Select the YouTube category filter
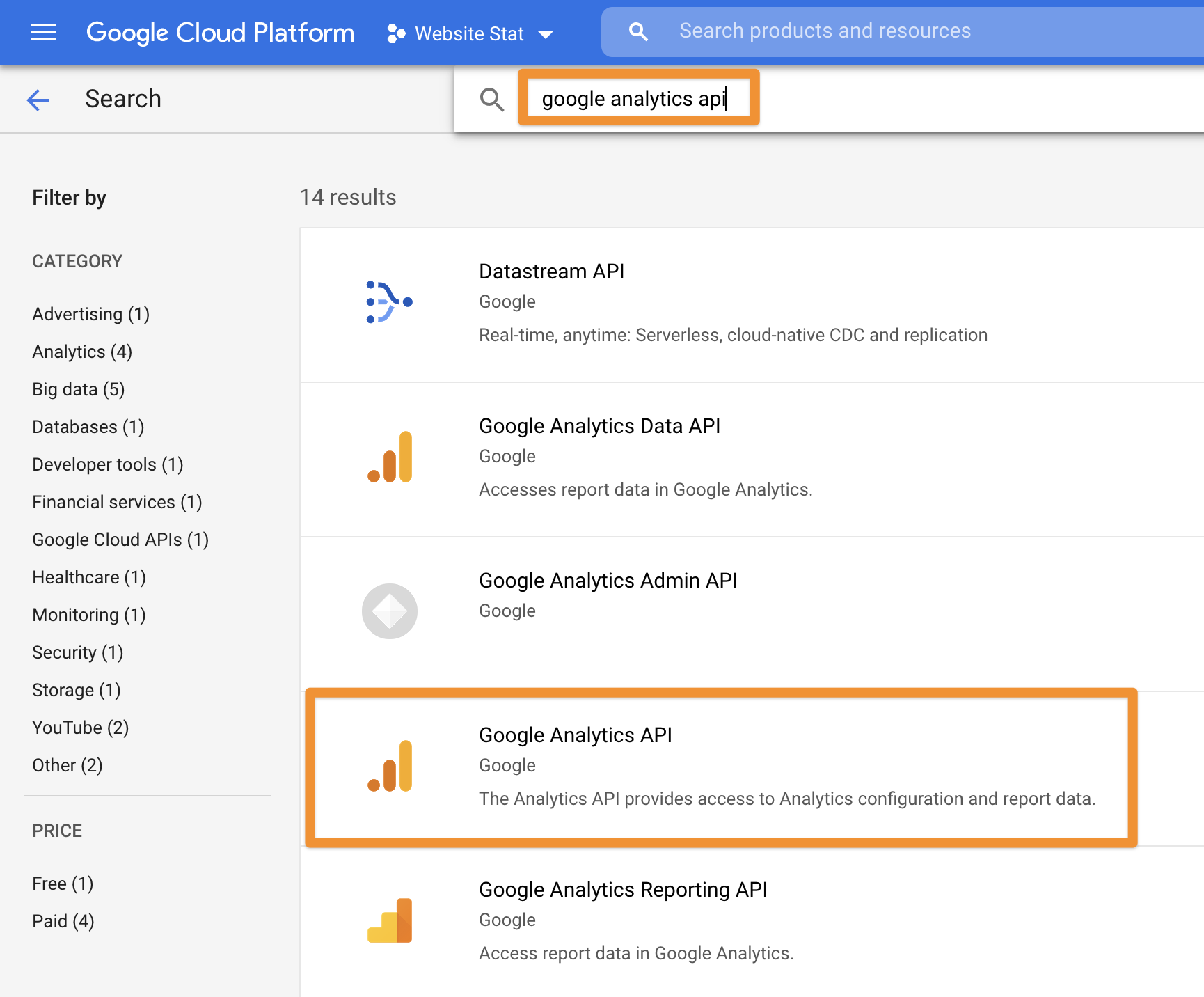Screen dimensions: 1204x997 (80, 727)
